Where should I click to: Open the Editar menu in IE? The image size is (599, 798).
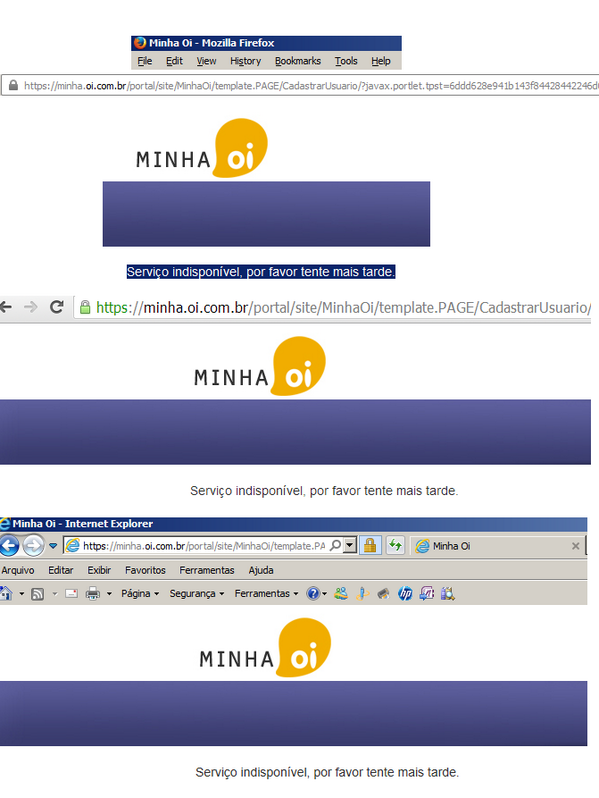(61, 570)
